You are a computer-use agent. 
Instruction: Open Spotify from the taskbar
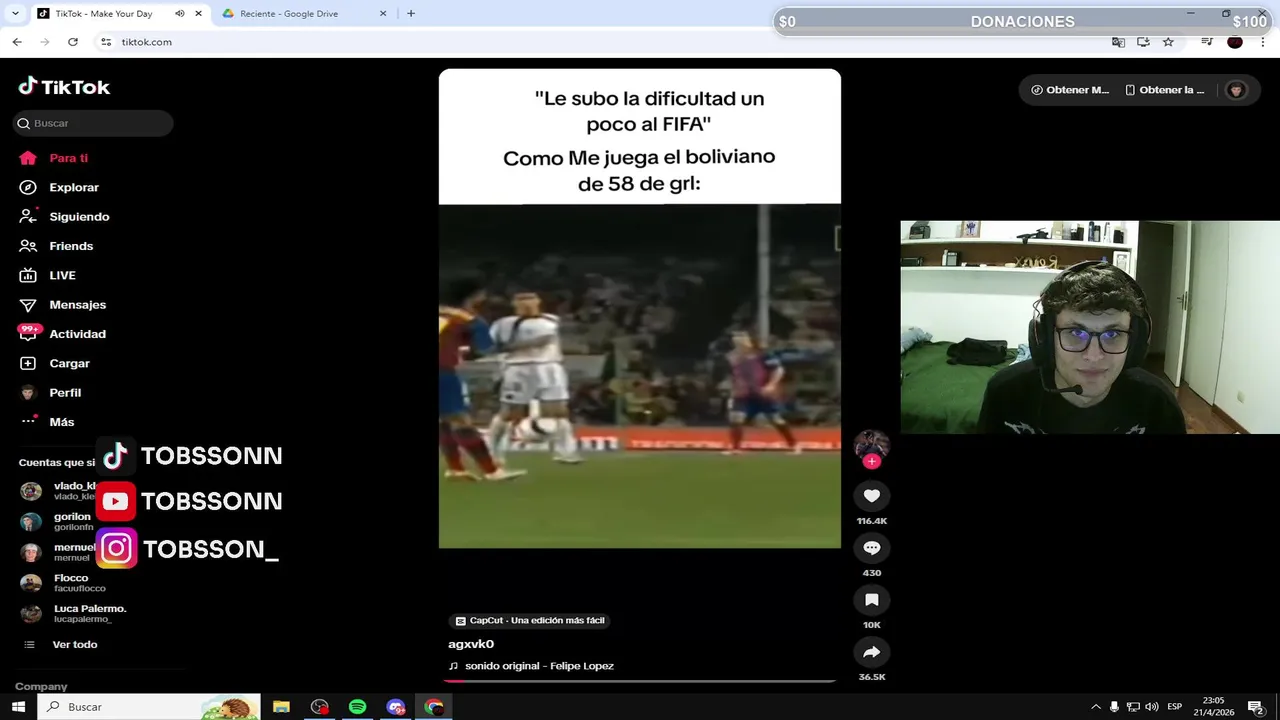point(357,707)
